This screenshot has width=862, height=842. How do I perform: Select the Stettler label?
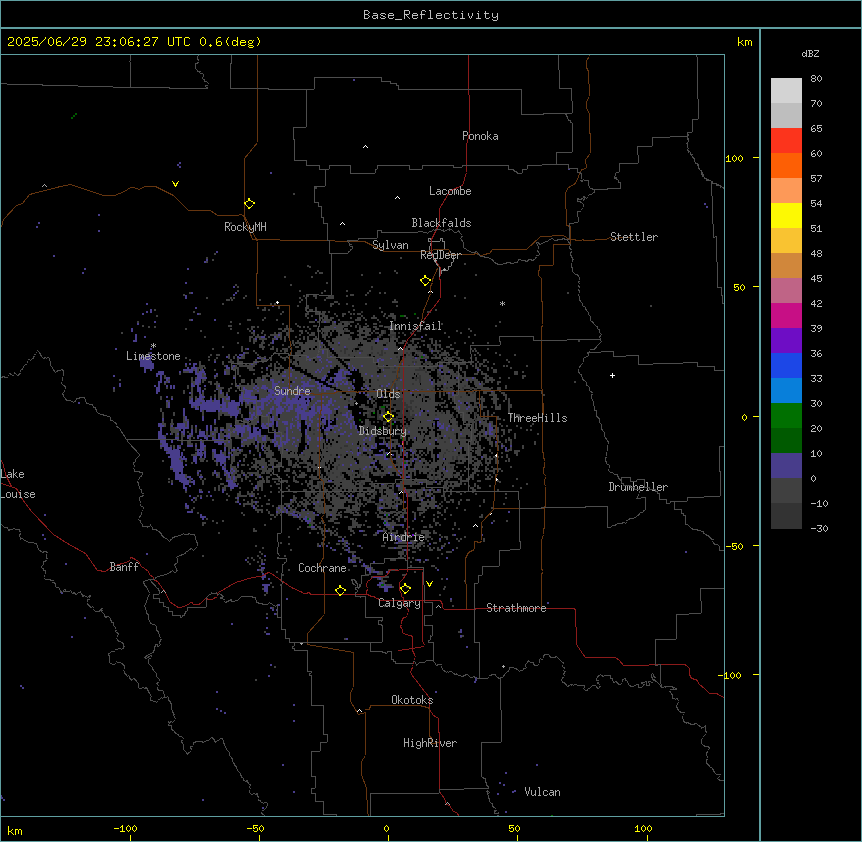634,237
